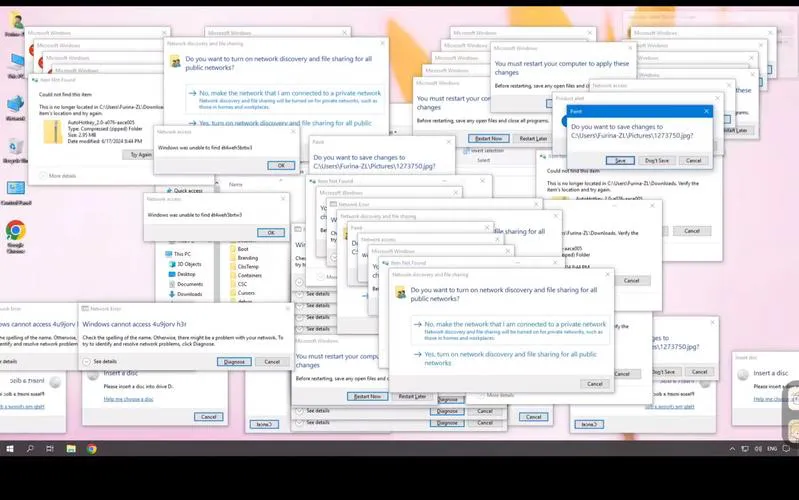This screenshot has width=799, height=500.
Task: Choose Yes, turn on network discovery in front dialog
Action: pos(509,358)
